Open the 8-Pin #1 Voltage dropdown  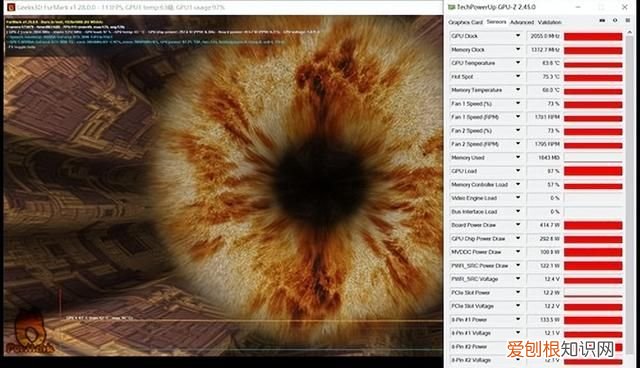[518, 333]
